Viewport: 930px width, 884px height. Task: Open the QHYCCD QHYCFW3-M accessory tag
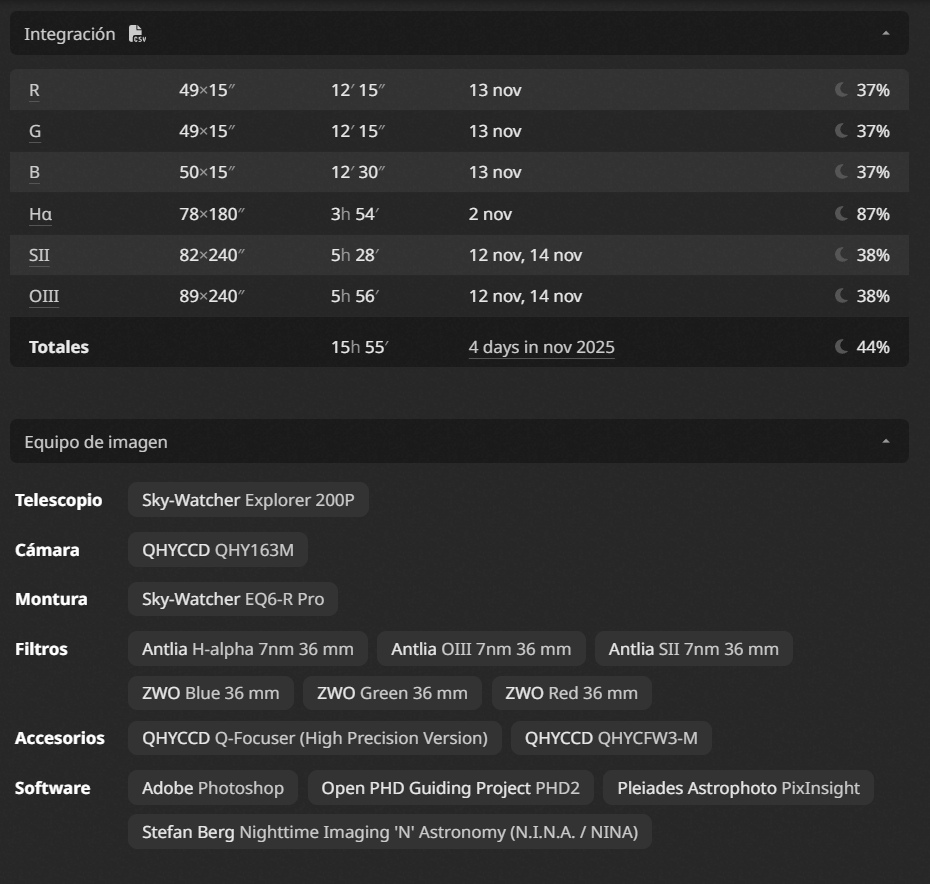[x=611, y=737]
